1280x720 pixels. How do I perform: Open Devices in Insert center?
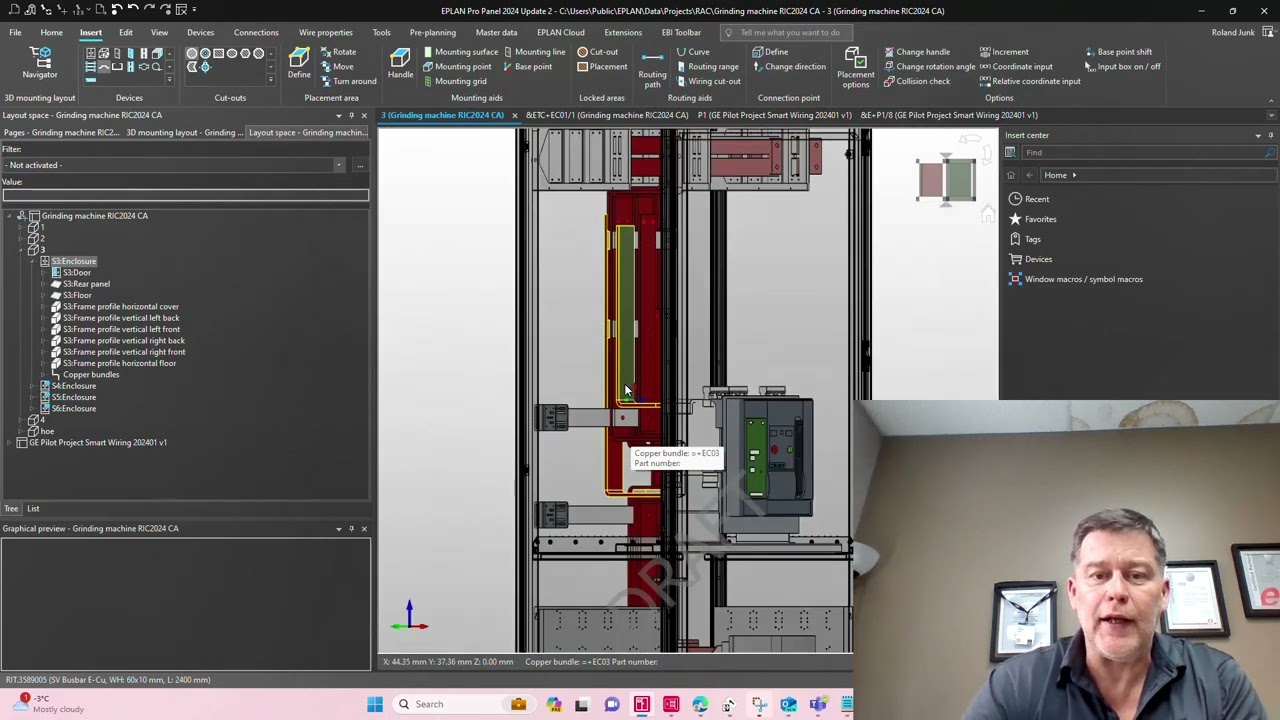coord(1031,259)
